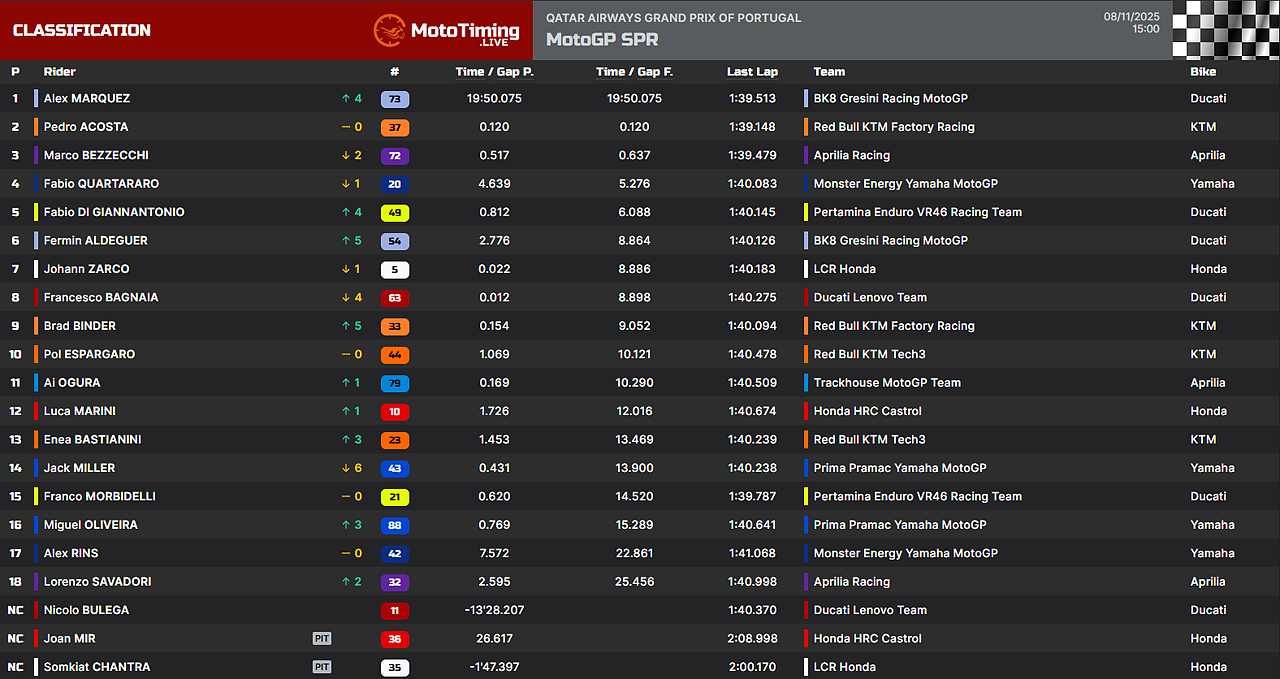Open rider Marco BEZZECCHI's entry
This screenshot has width=1280, height=679.
pos(96,155)
